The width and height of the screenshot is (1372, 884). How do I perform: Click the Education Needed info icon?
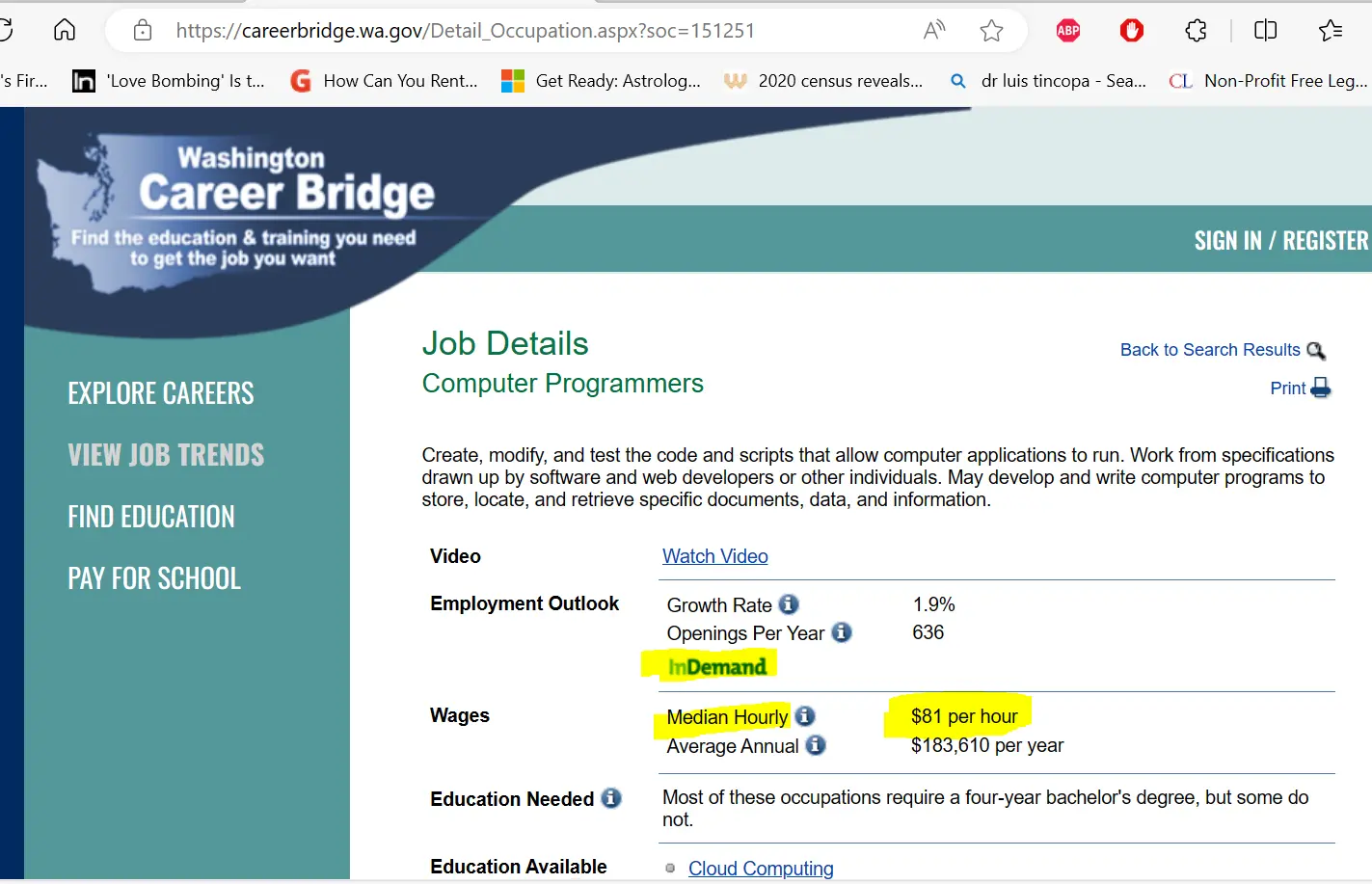pos(611,798)
